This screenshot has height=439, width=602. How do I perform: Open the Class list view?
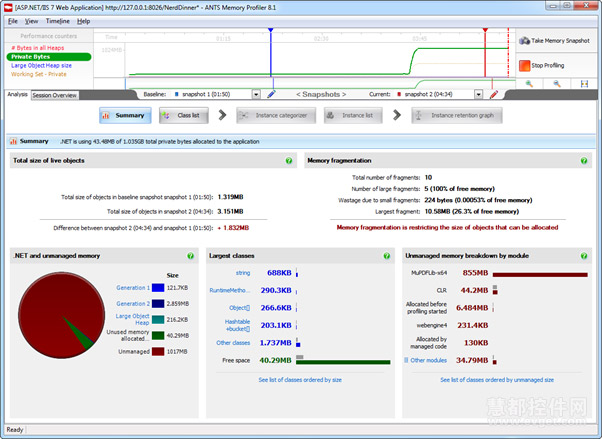point(184,115)
